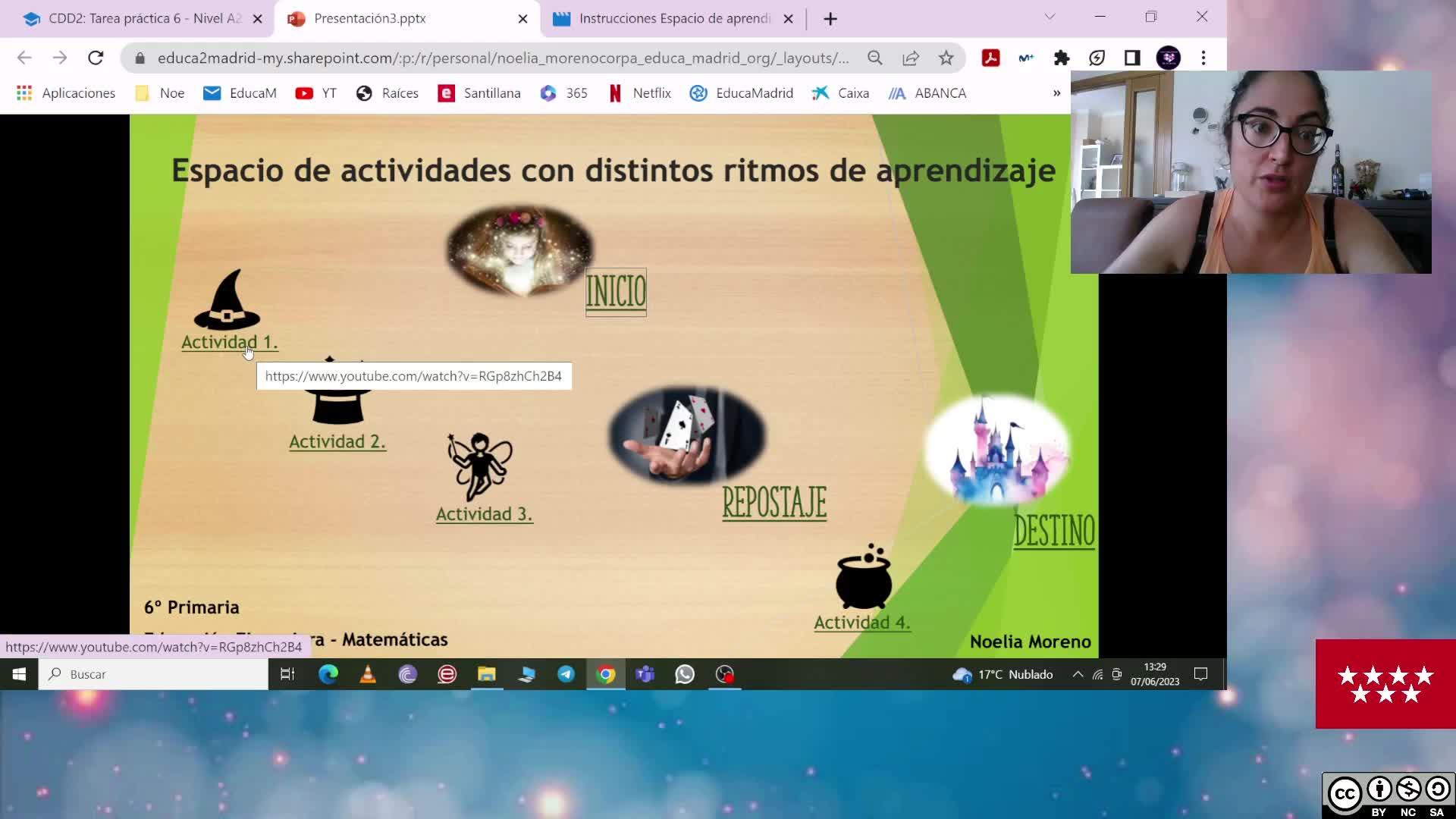This screenshot has height=819, width=1456.
Task: Bookmark this page with the star icon
Action: click(946, 58)
